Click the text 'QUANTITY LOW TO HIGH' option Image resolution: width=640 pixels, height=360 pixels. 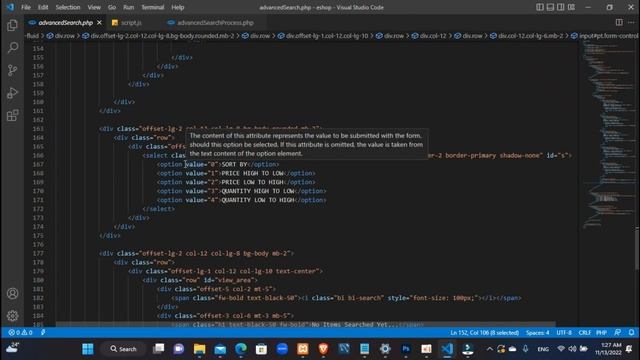(x=258, y=200)
